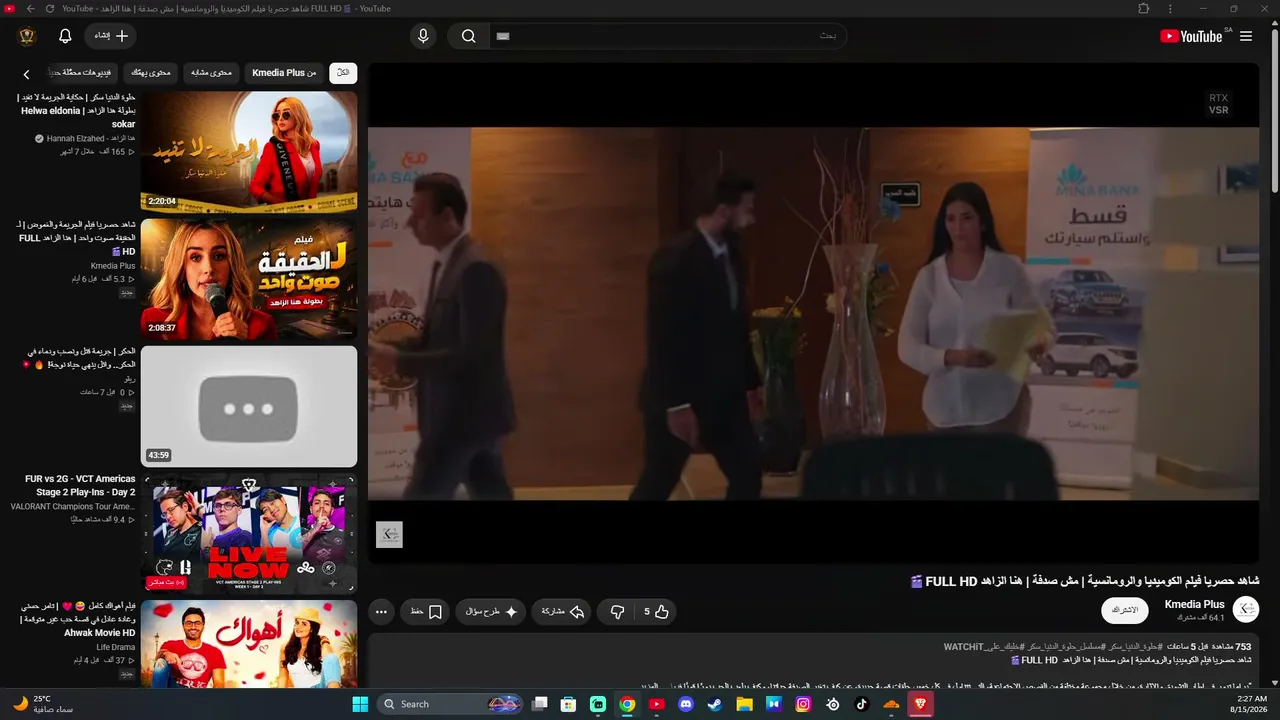
Task: Open the Kmedia Plus channel avatar
Action: 1246,609
